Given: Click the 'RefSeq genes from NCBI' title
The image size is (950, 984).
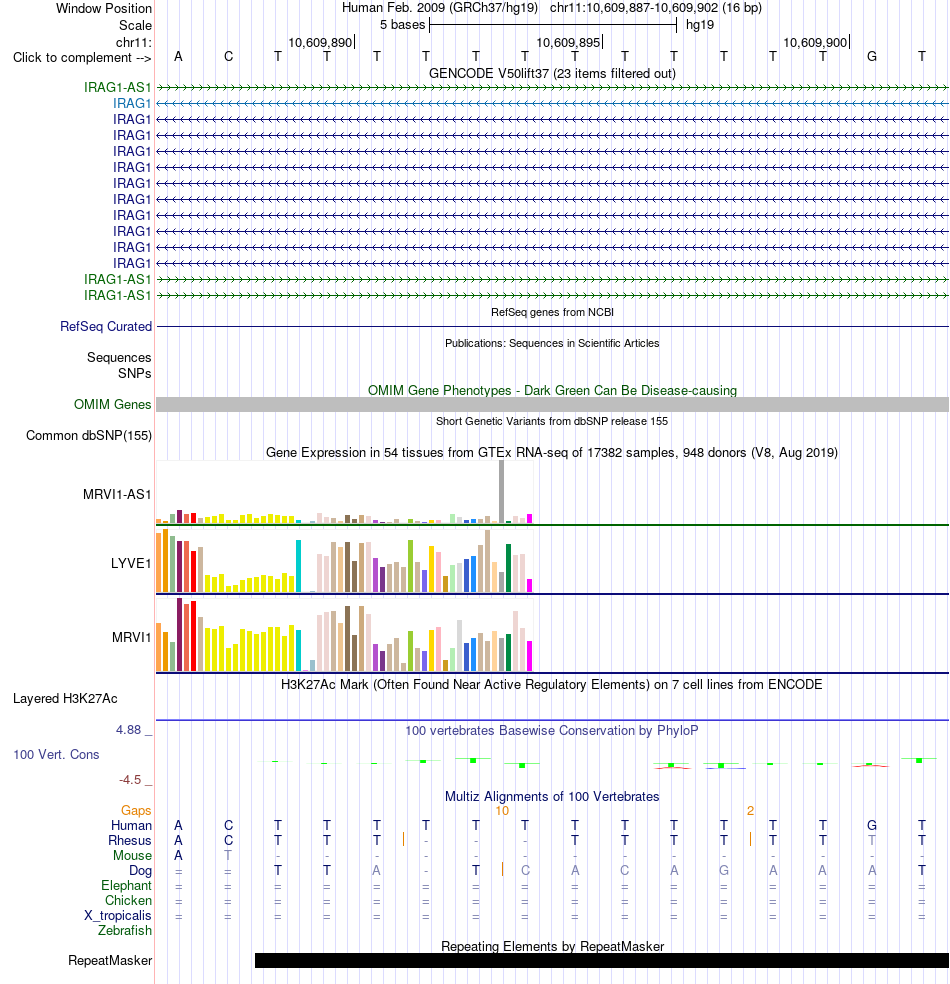Looking at the screenshot, I should pos(552,312).
